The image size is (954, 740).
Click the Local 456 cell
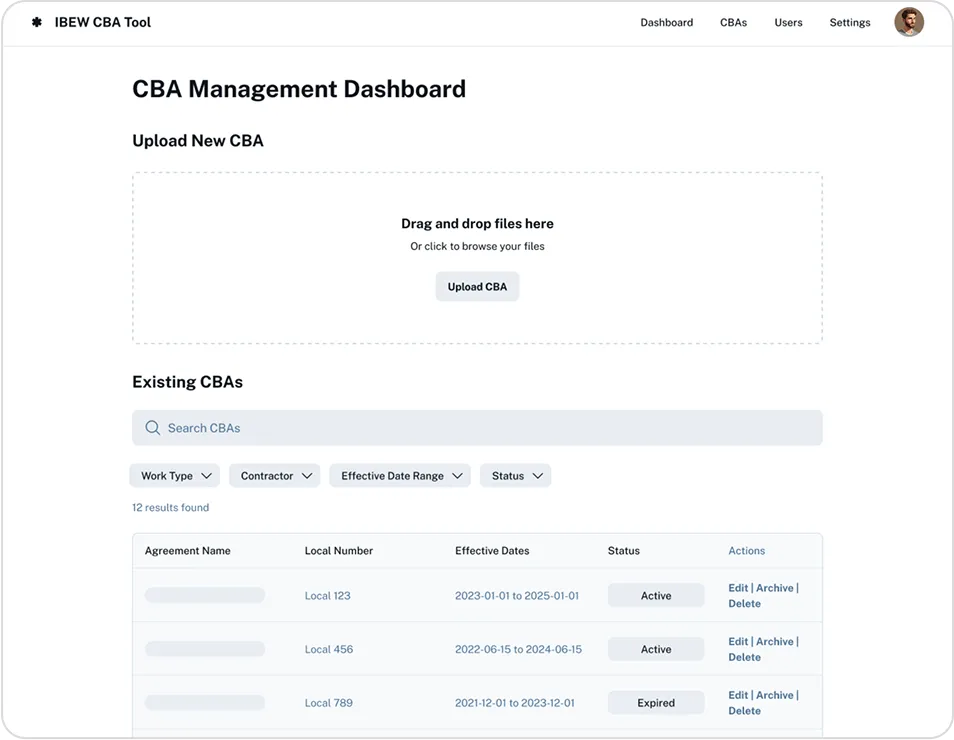[x=329, y=649]
